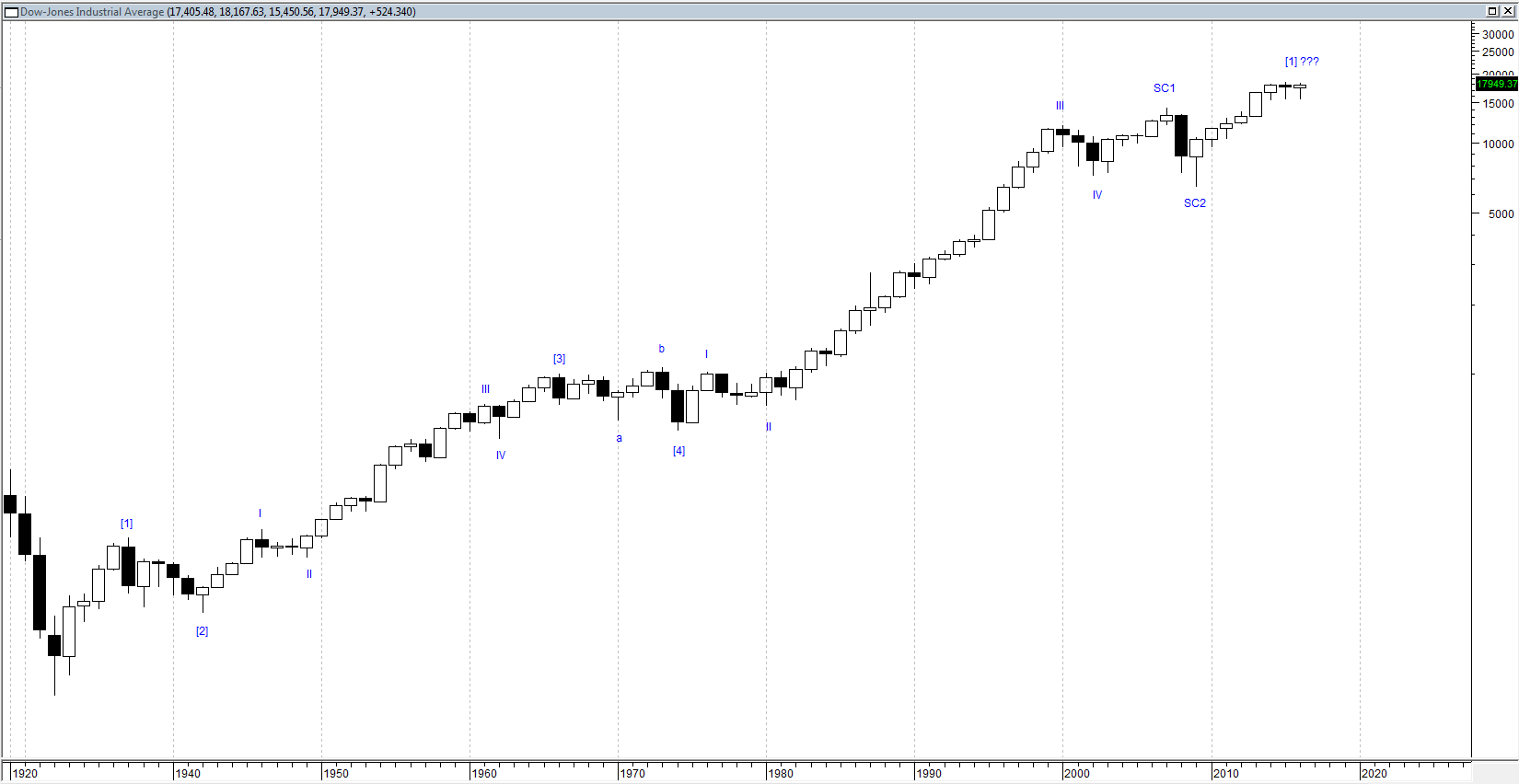
Task: Click the 1970 year label on time axis
Action: click(632, 773)
